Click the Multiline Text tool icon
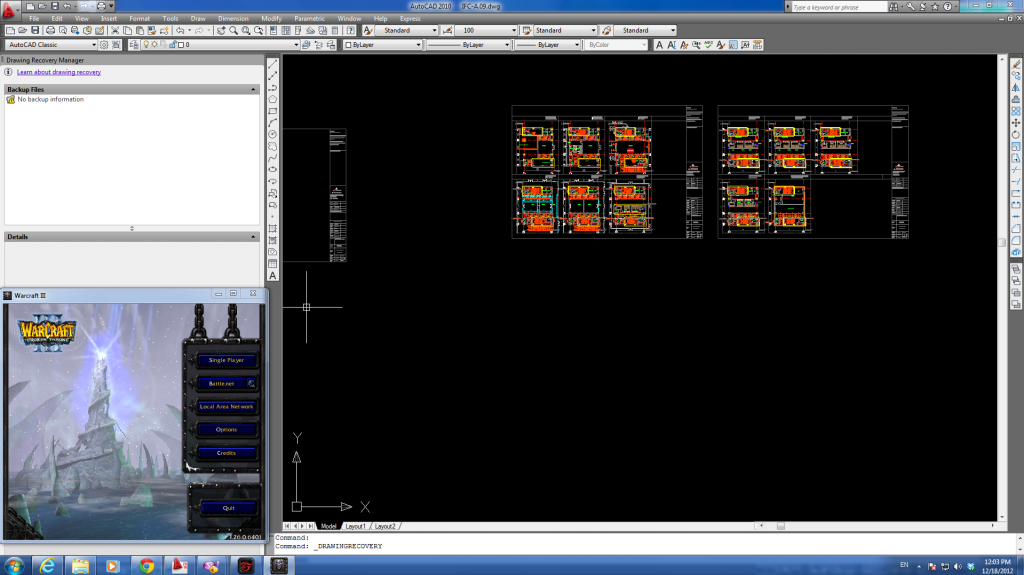This screenshot has height=575, width=1024. [x=273, y=275]
